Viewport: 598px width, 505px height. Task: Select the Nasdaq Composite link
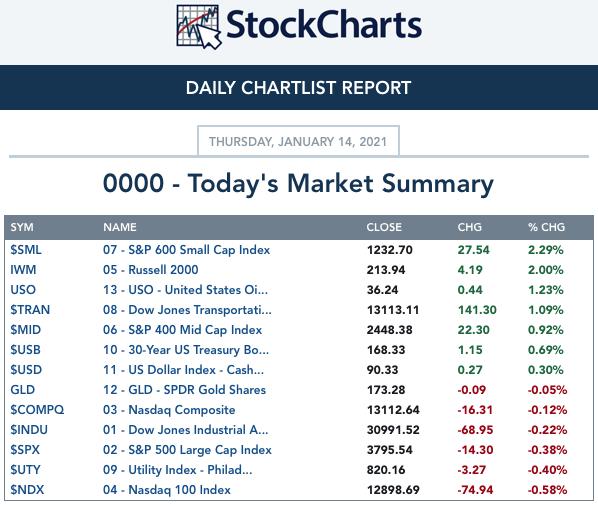169,410
